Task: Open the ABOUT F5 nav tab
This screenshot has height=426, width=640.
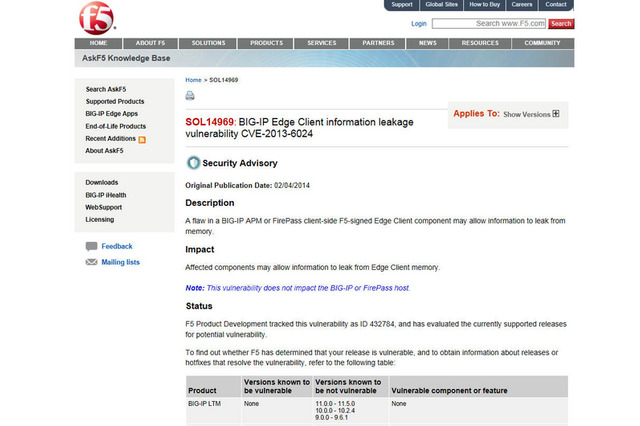Action: pos(151,43)
